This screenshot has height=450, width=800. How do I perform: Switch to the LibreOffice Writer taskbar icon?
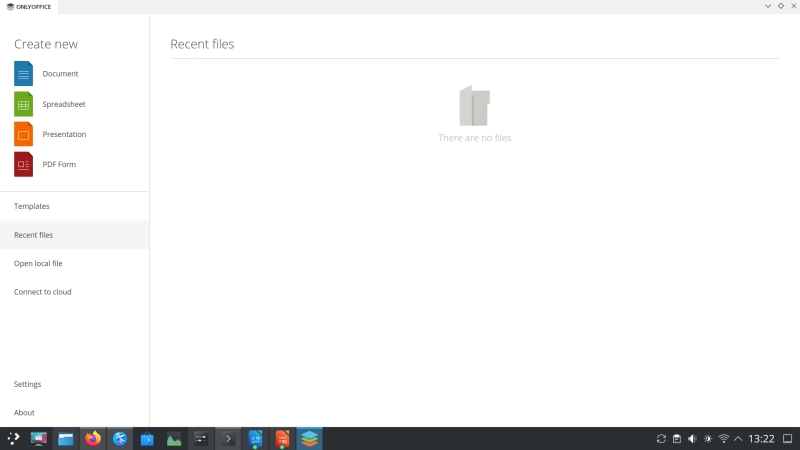(255, 439)
